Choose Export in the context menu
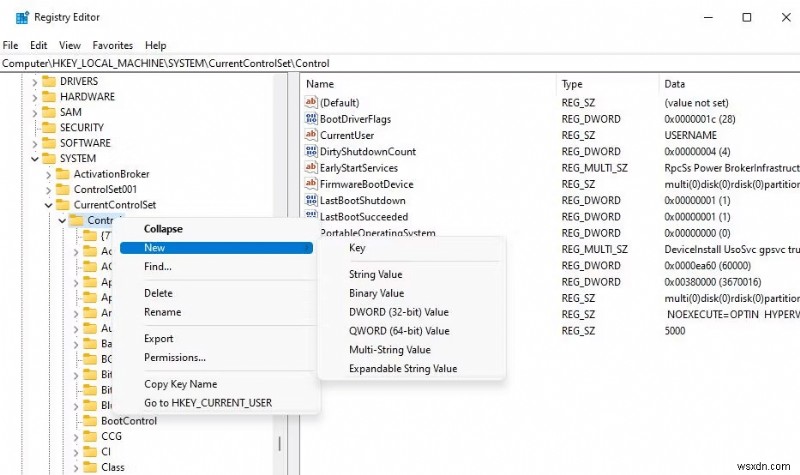This screenshot has width=800, height=475. 216,338
